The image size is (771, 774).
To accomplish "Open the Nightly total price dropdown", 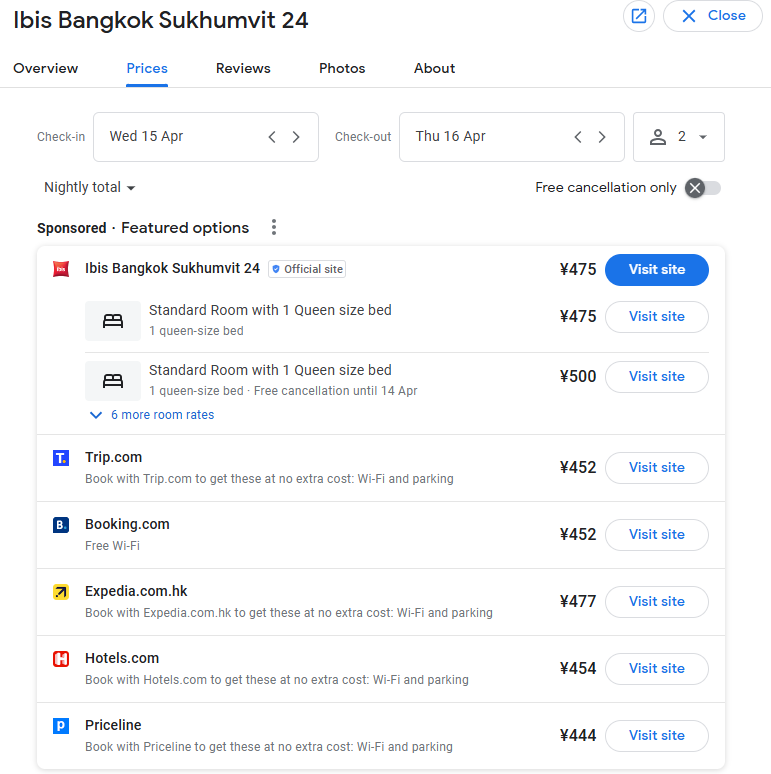I will coord(89,188).
